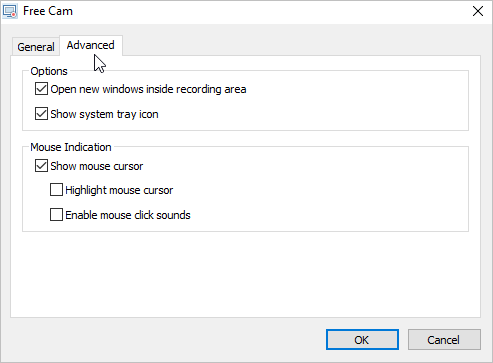493x363 pixels.
Task: Tick the Enable mouse click sounds checkbox
Action: click(56, 215)
